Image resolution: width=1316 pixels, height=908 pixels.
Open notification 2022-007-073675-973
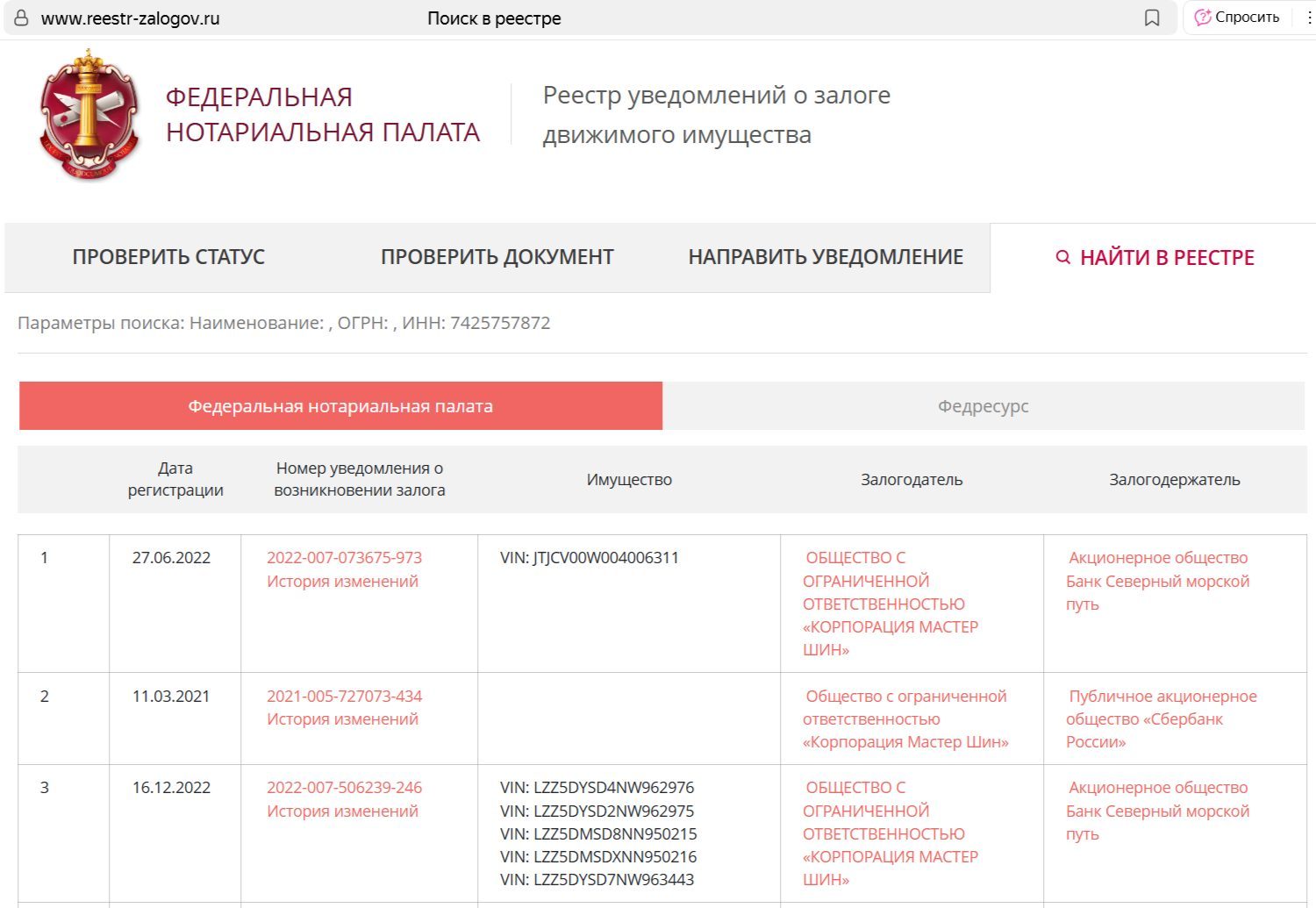coord(344,558)
